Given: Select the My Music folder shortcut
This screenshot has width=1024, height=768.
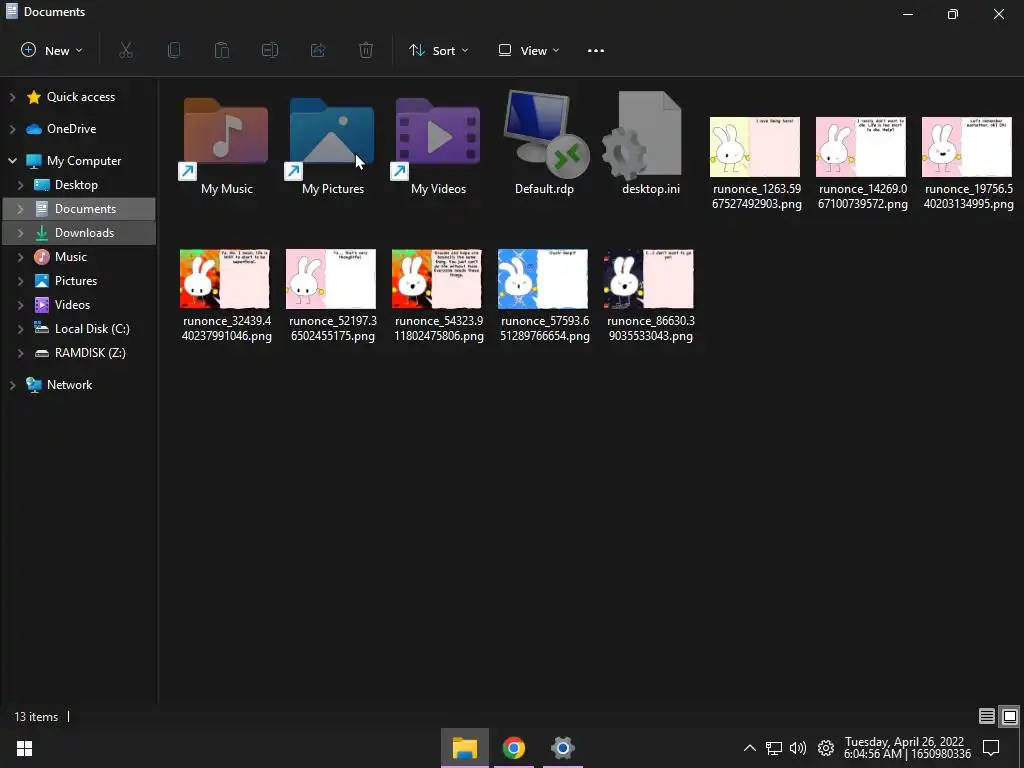Looking at the screenshot, I should point(226,139).
